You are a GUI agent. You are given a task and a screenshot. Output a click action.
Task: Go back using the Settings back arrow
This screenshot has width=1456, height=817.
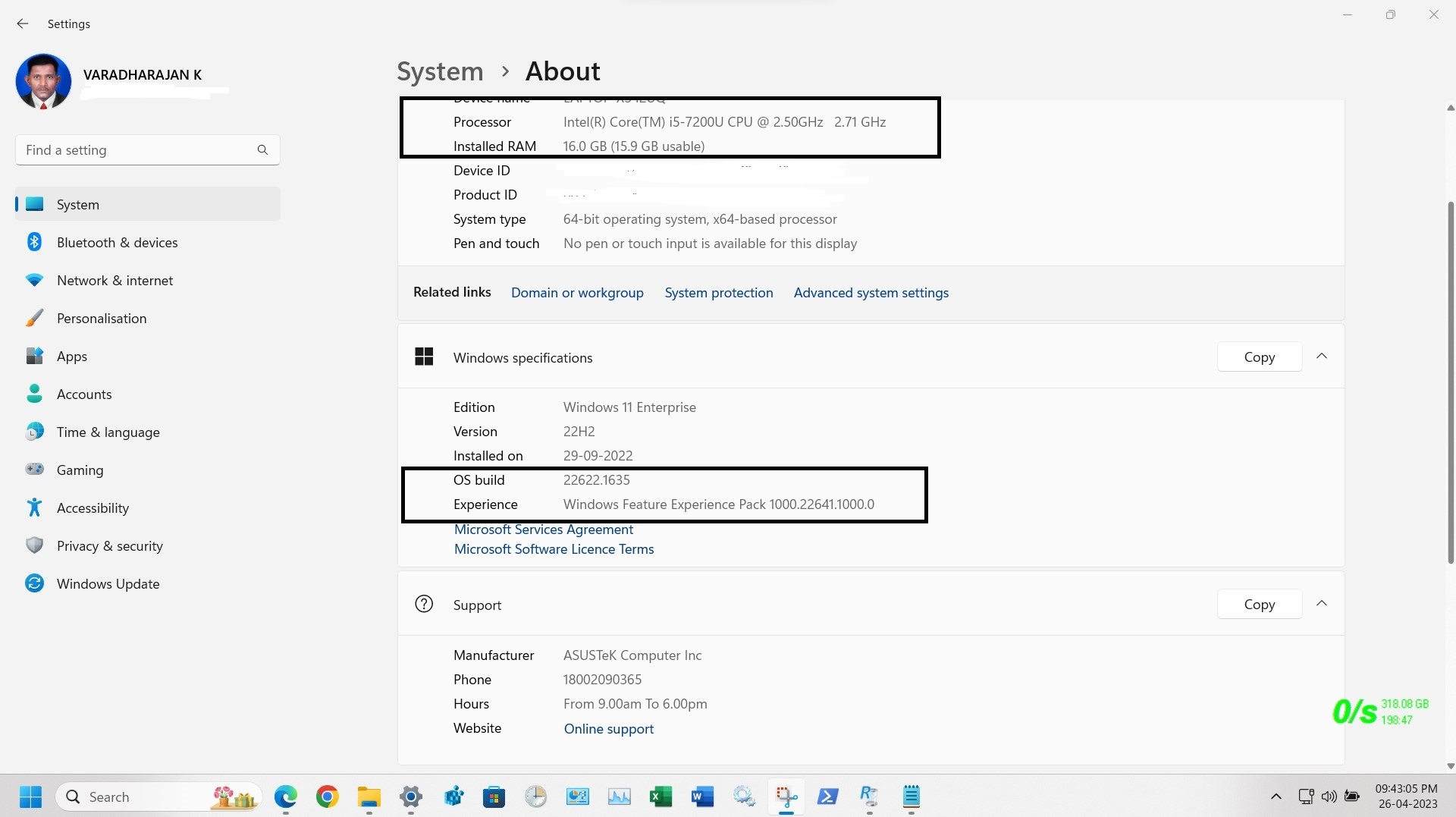tap(23, 24)
